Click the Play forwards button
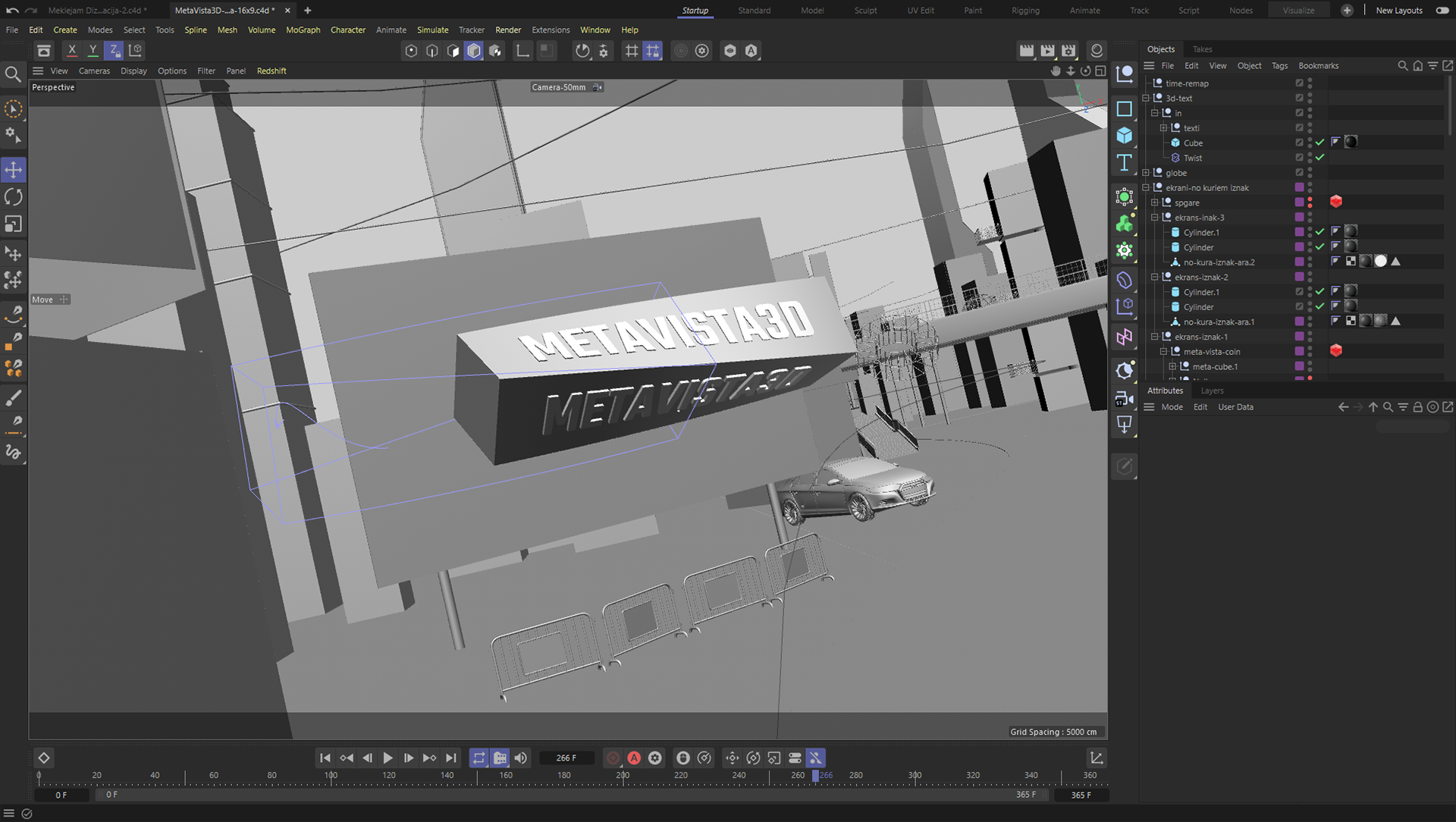 pyautogui.click(x=388, y=758)
